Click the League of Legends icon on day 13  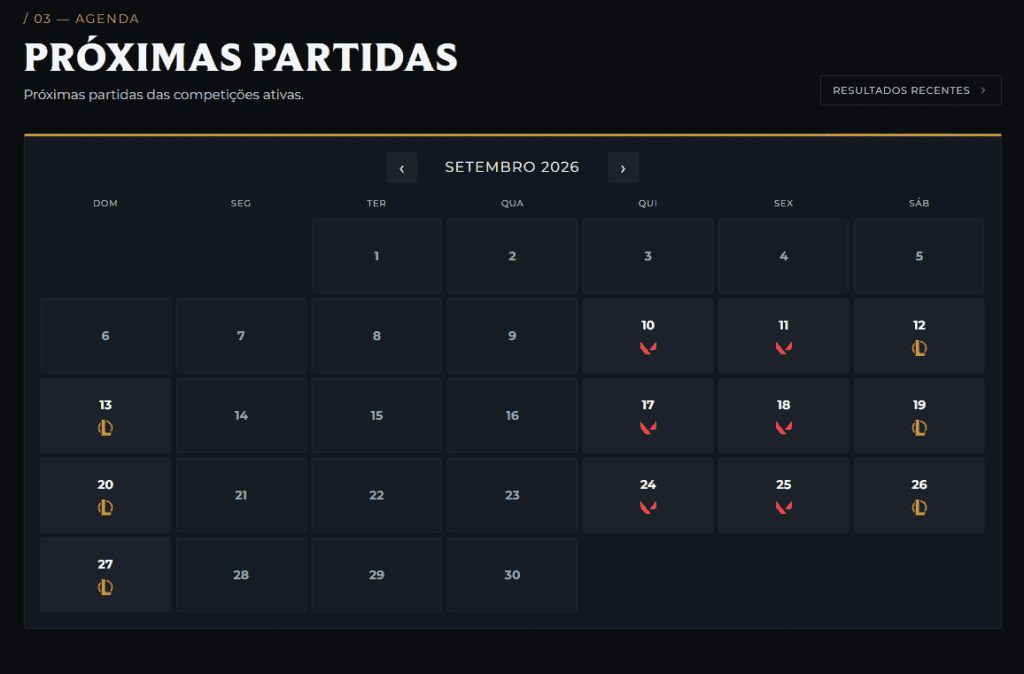(x=105, y=428)
